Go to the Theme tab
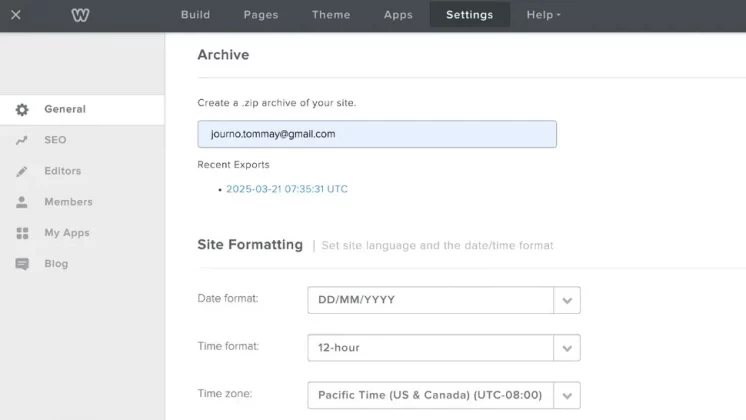Screen dimensions: 746x420 [331, 15]
